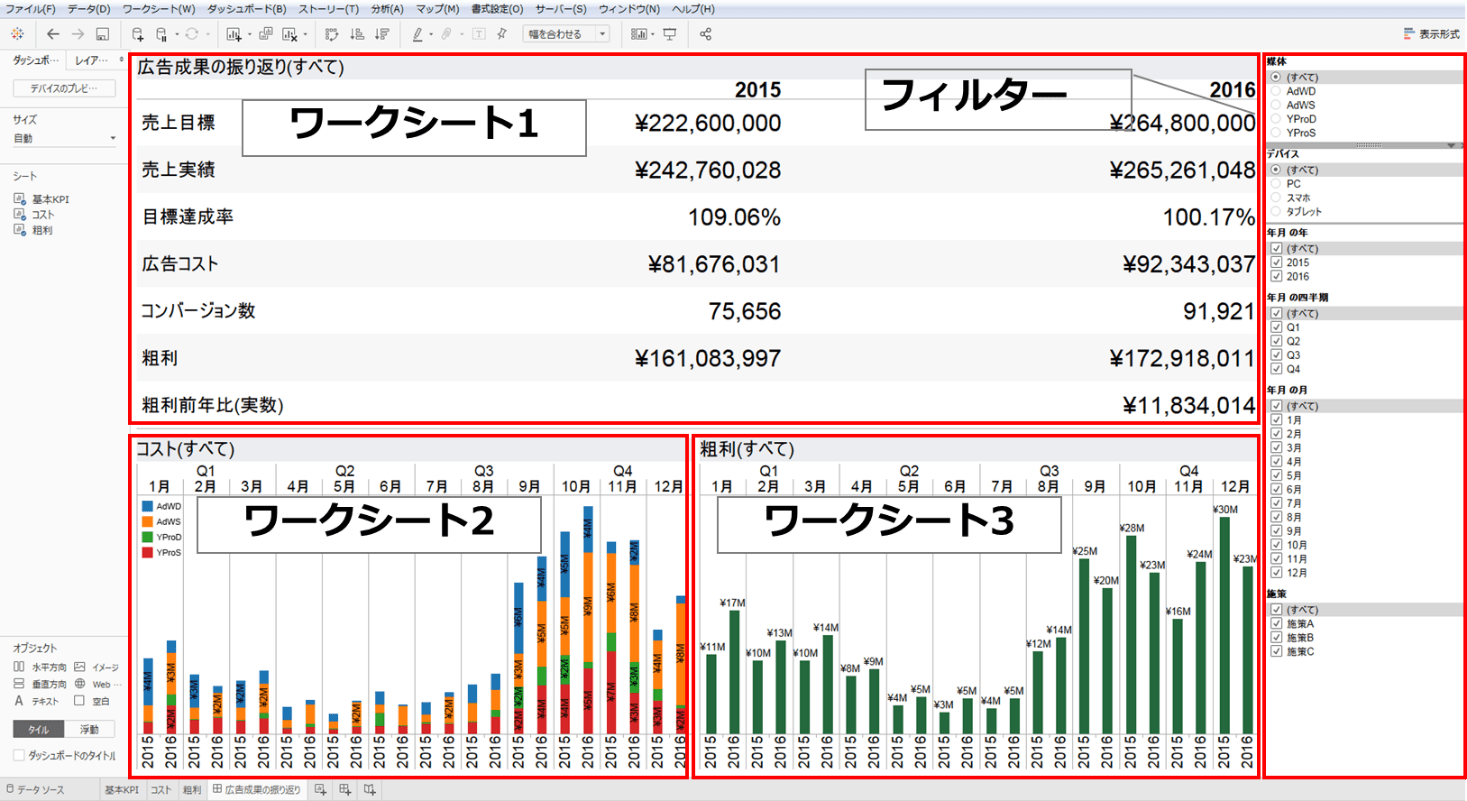Open the 分析(A) menu
The image size is (1467, 801).
[x=387, y=9]
